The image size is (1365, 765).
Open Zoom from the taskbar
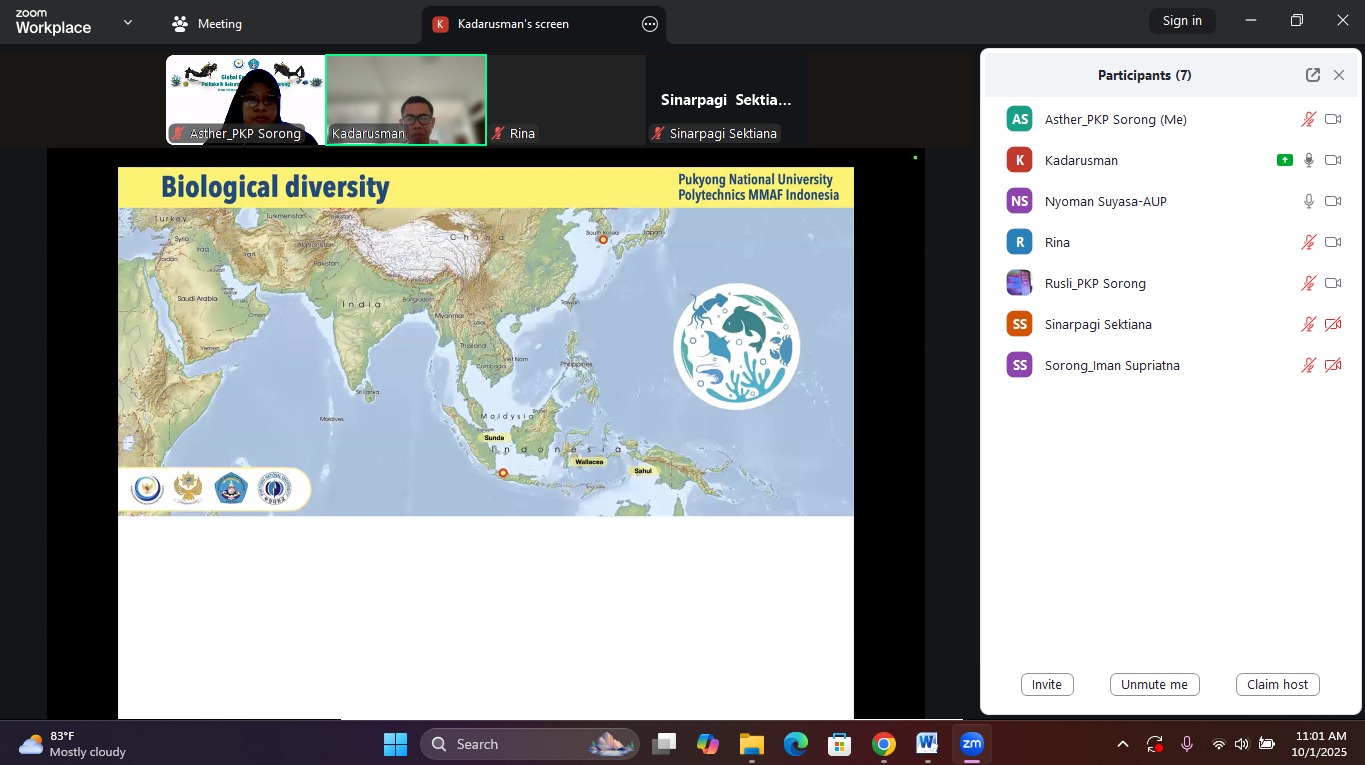[x=971, y=744]
